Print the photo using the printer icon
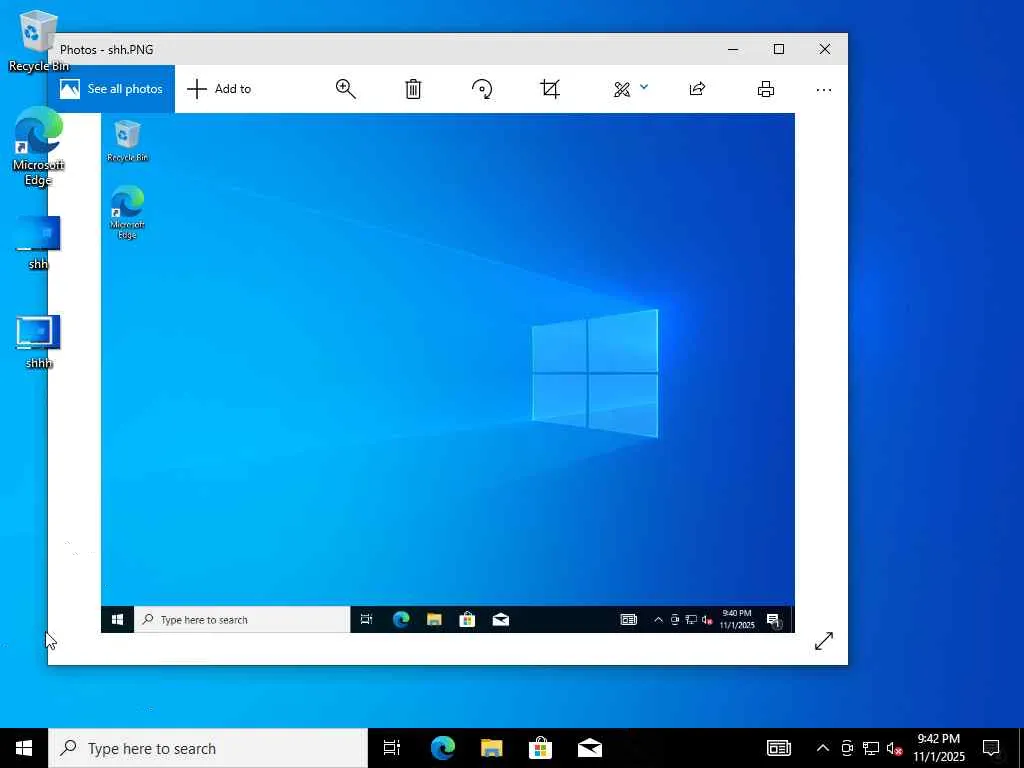Viewport: 1024px width, 768px height. [766, 89]
